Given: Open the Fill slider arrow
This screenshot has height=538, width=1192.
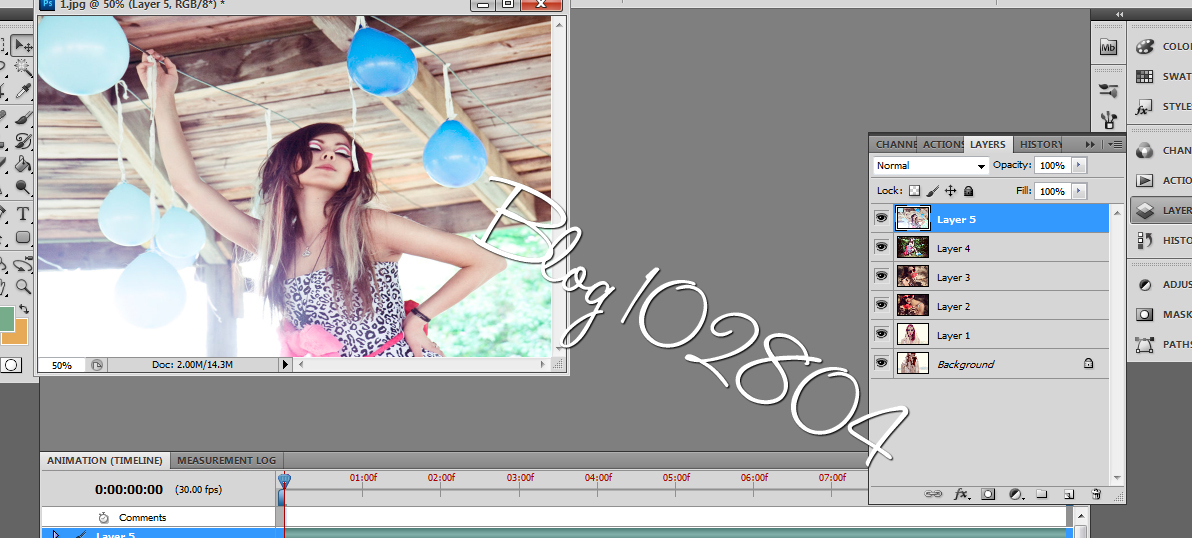Looking at the screenshot, I should coord(1079,191).
